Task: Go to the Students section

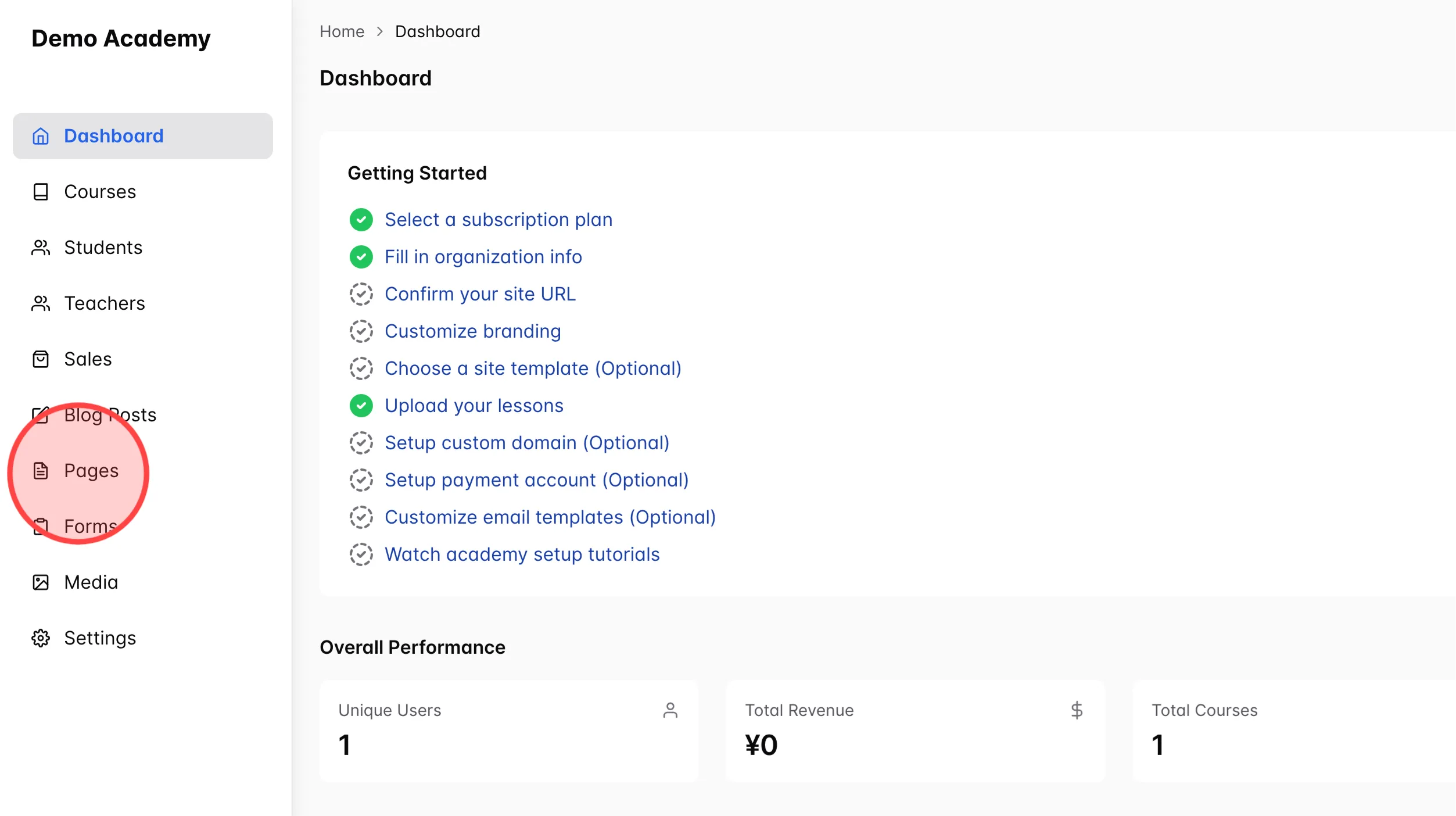Action: point(143,248)
